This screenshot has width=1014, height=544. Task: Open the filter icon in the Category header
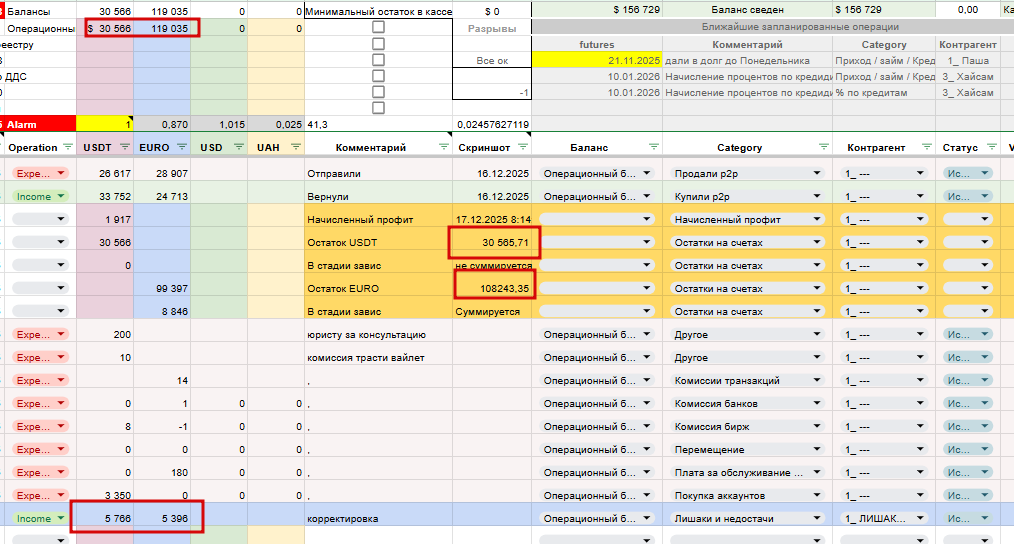823,147
